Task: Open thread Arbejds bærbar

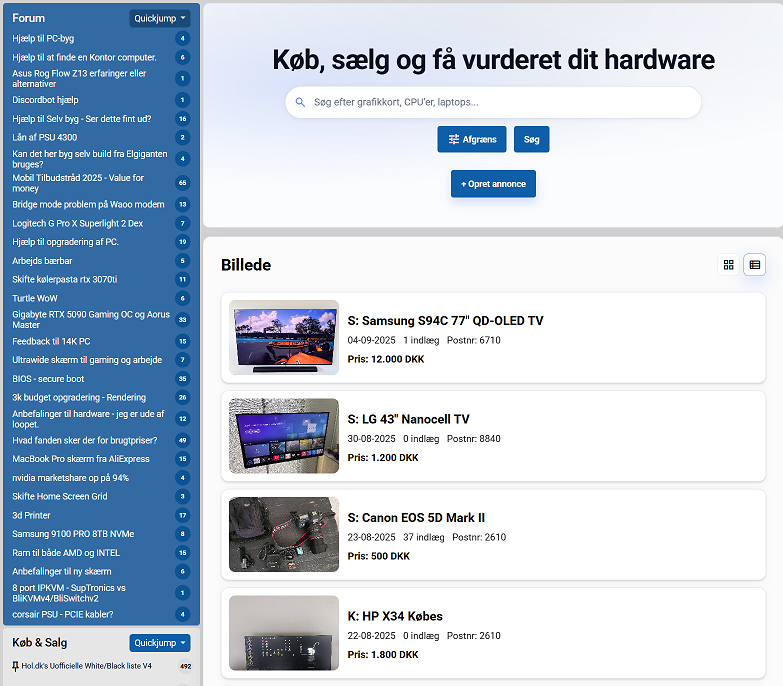Action: click(x=42, y=261)
